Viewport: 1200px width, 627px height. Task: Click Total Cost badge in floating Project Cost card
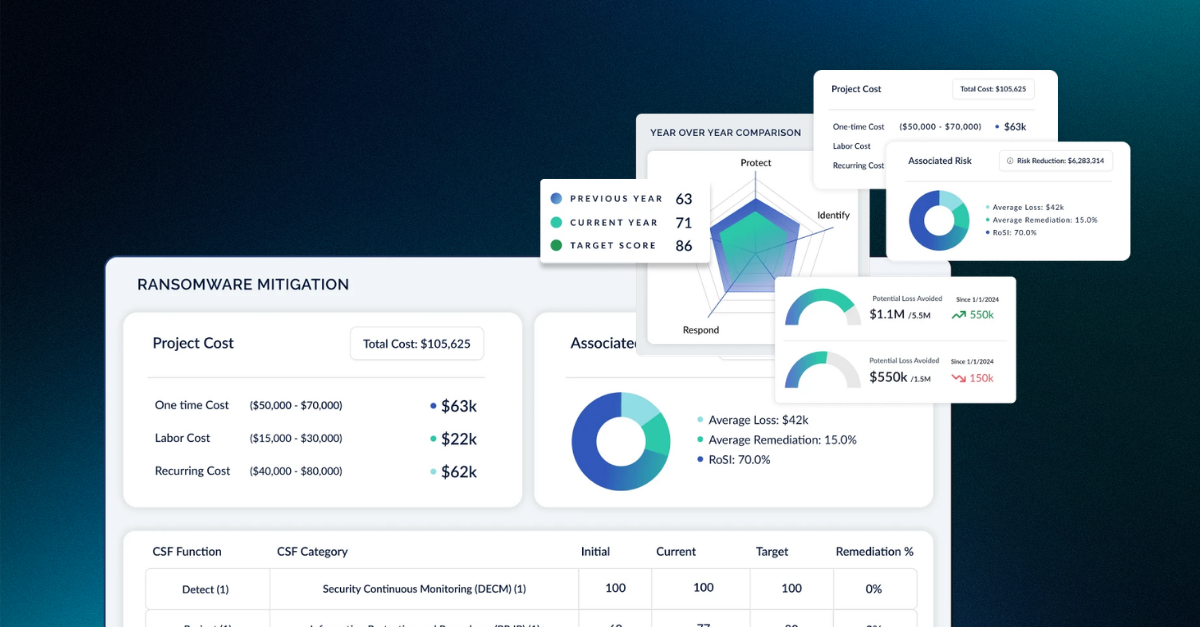[x=993, y=89]
